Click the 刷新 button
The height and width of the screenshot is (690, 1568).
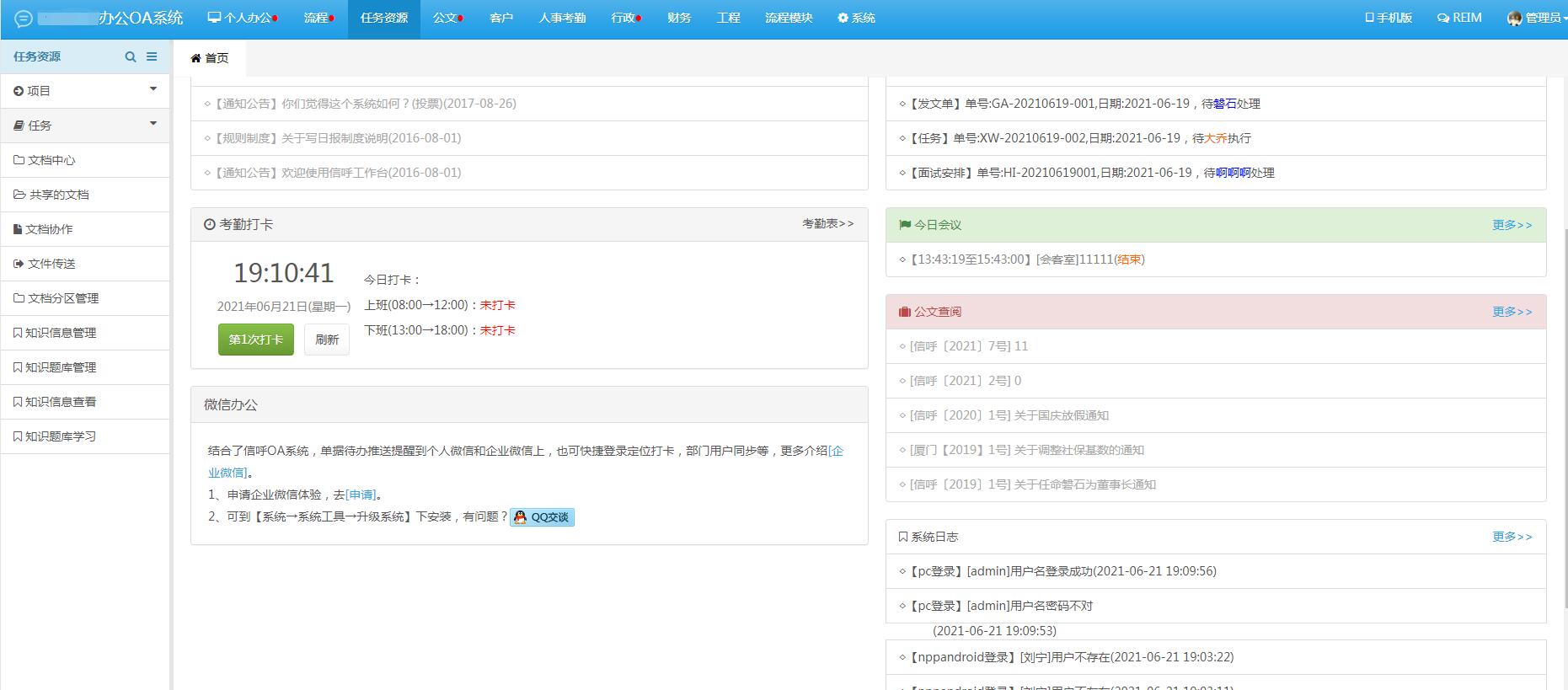[x=327, y=340]
